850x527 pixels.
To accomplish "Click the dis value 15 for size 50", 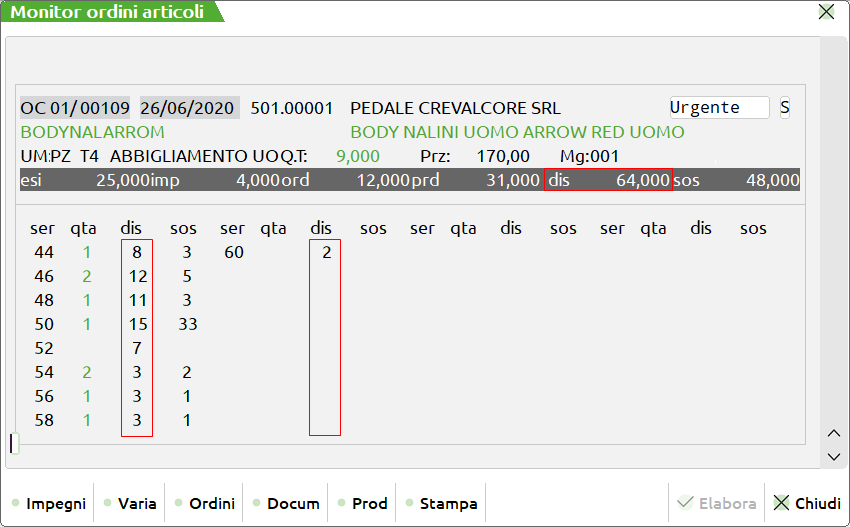I will click(138, 324).
